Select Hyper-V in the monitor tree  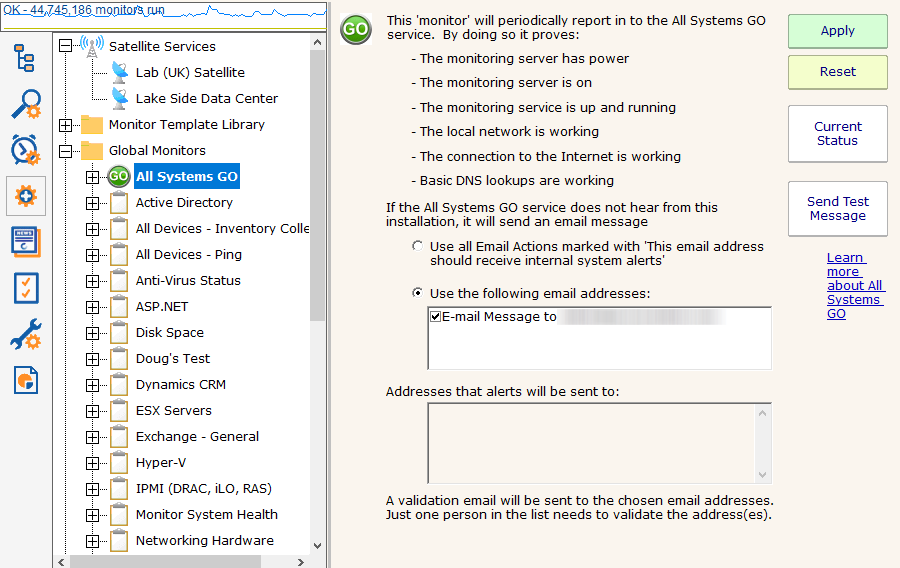[x=162, y=463]
